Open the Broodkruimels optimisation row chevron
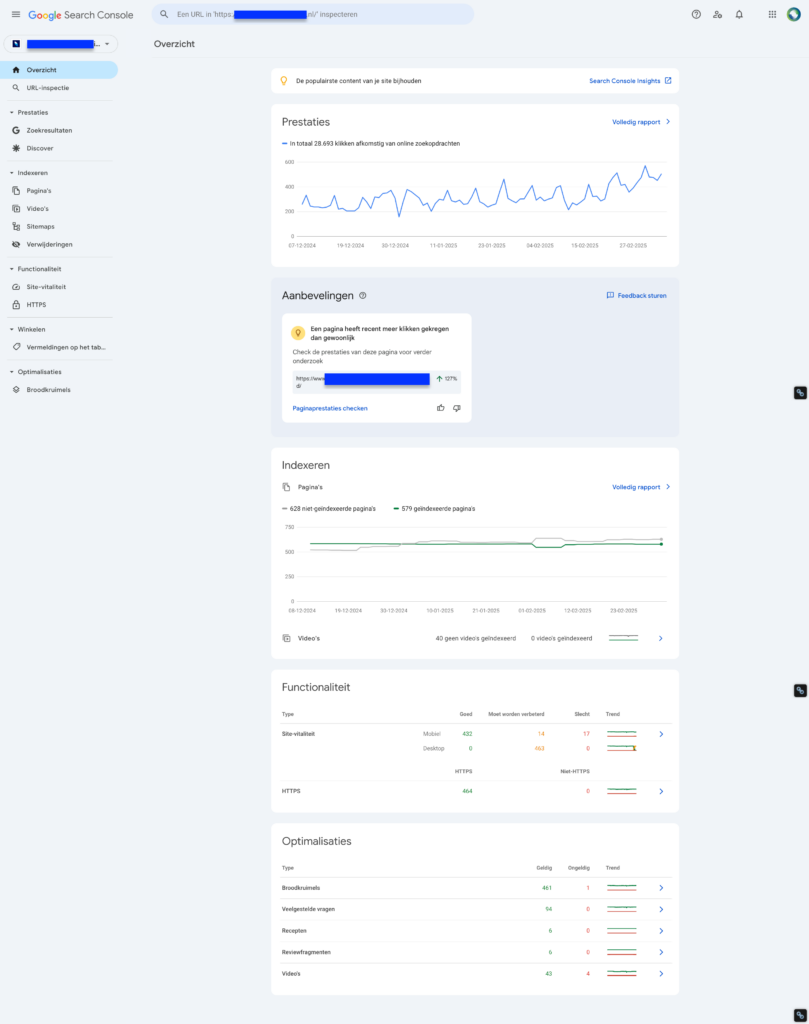Screen dimensions: 809x1024 tap(661, 888)
